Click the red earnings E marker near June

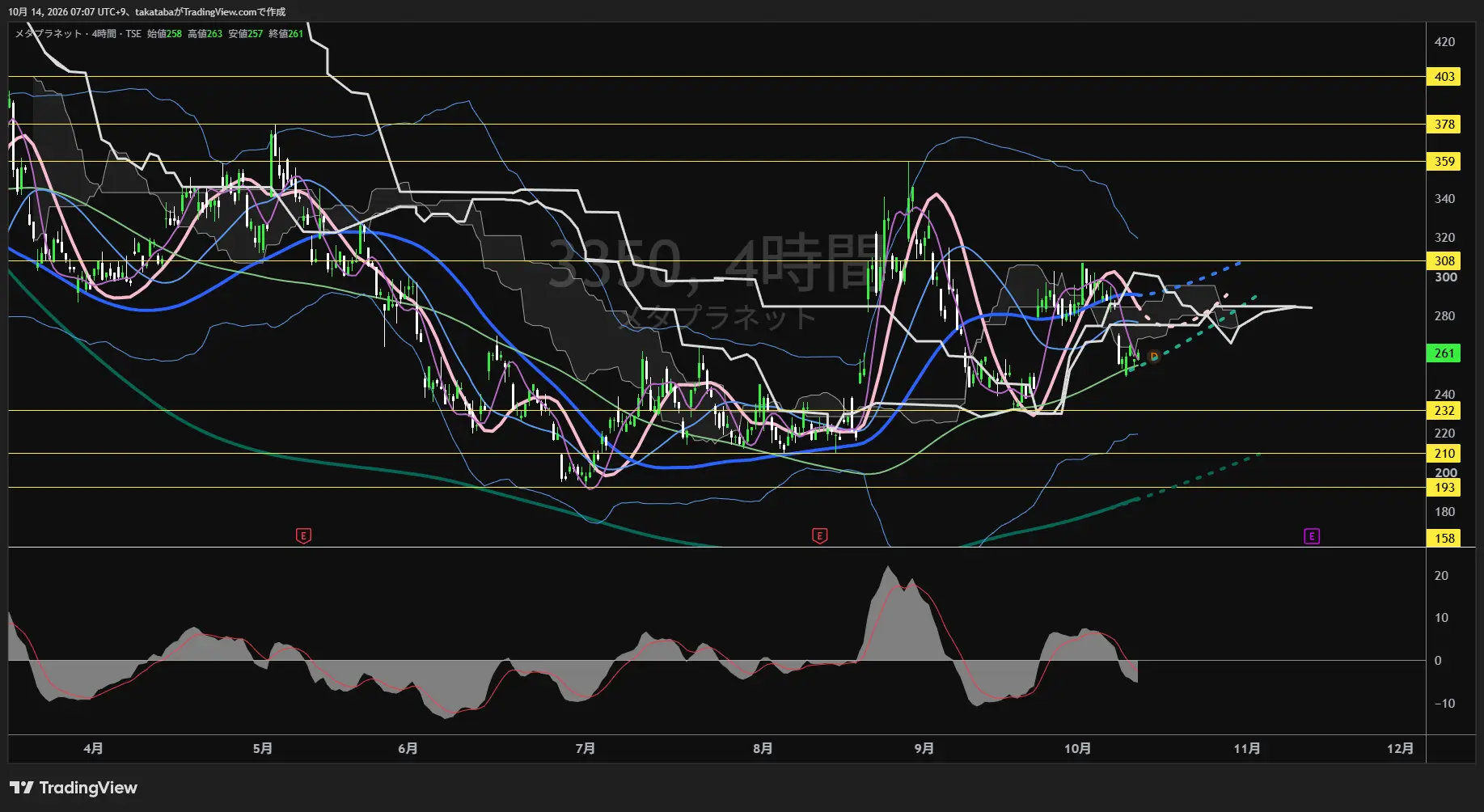coord(303,535)
